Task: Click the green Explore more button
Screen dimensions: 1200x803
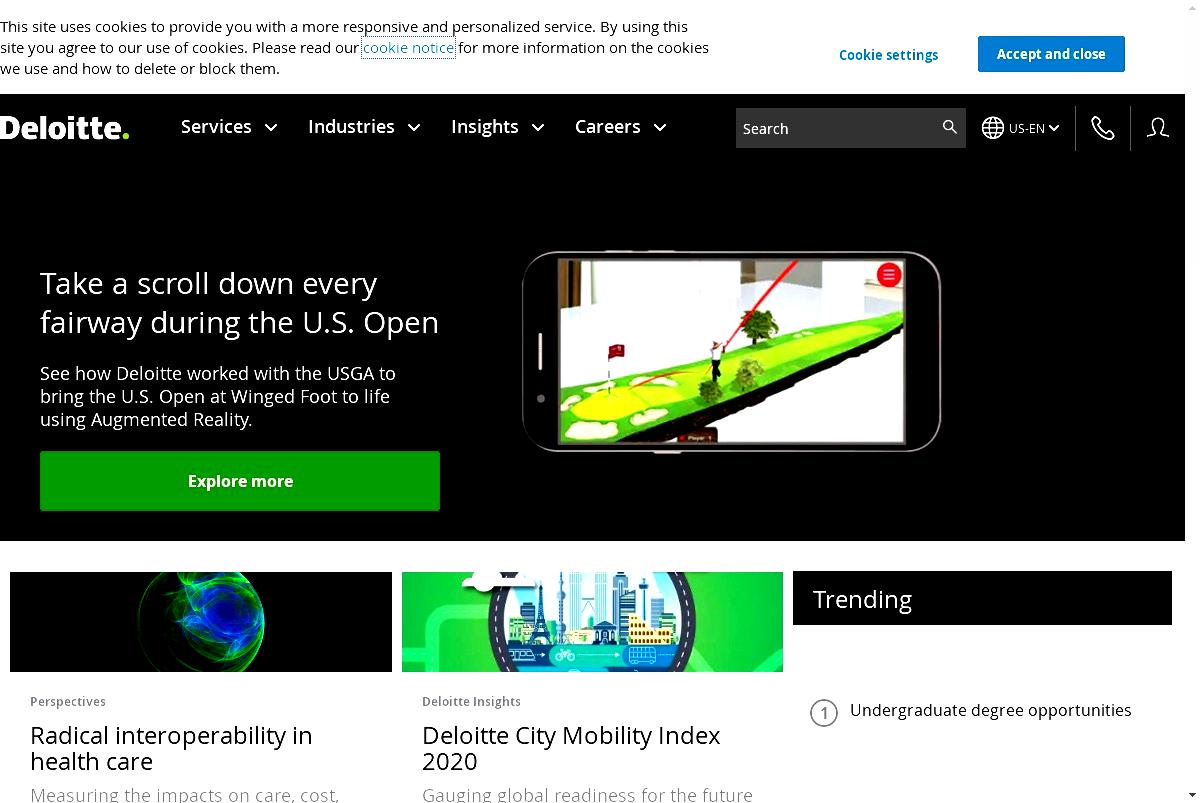Action: pos(240,481)
